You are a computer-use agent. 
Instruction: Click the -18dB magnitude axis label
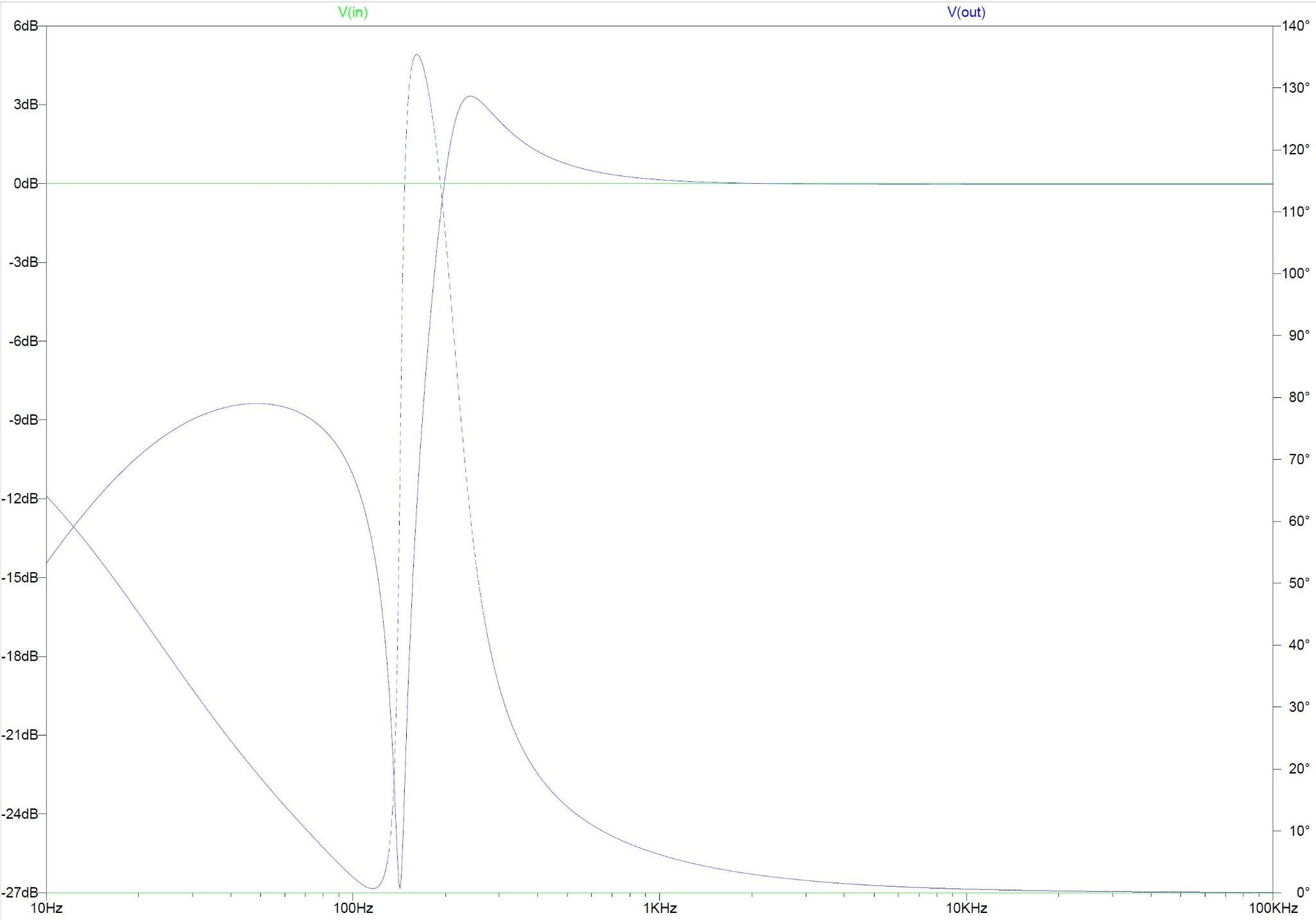(21, 656)
